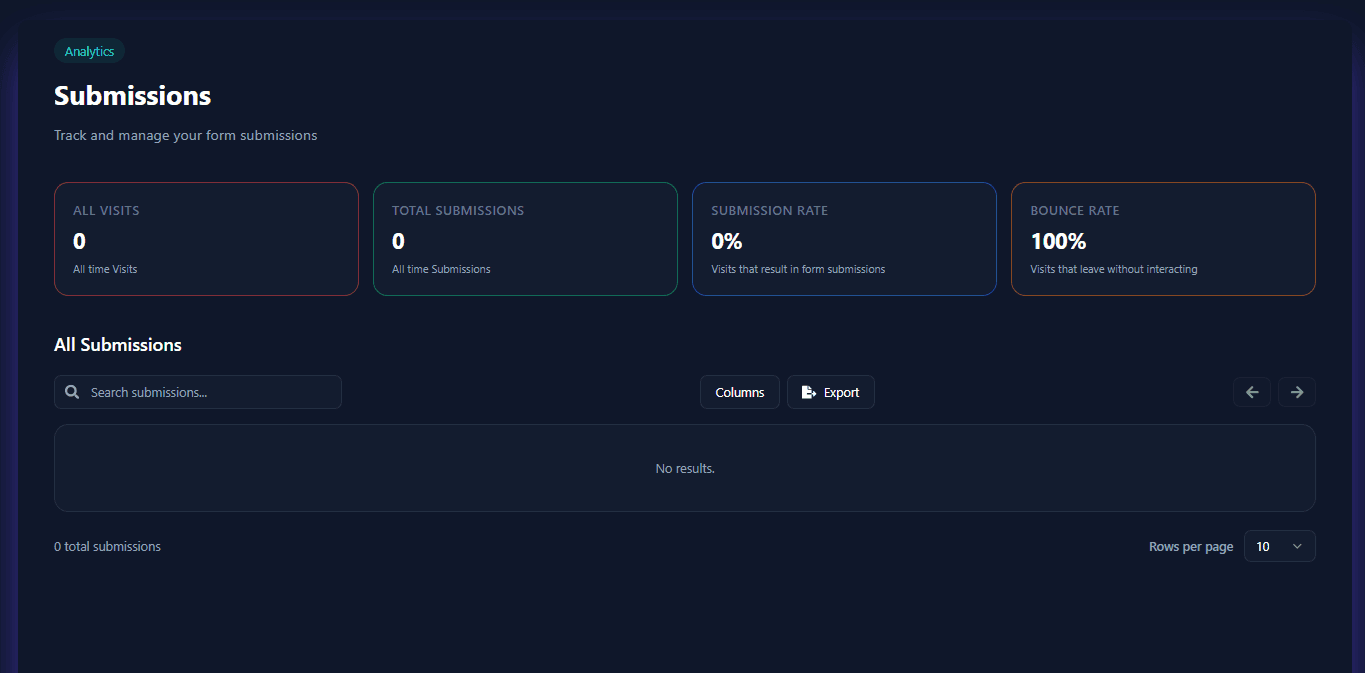Open the Rows per page dropdown
This screenshot has height=673, width=1365.
[x=1279, y=546]
